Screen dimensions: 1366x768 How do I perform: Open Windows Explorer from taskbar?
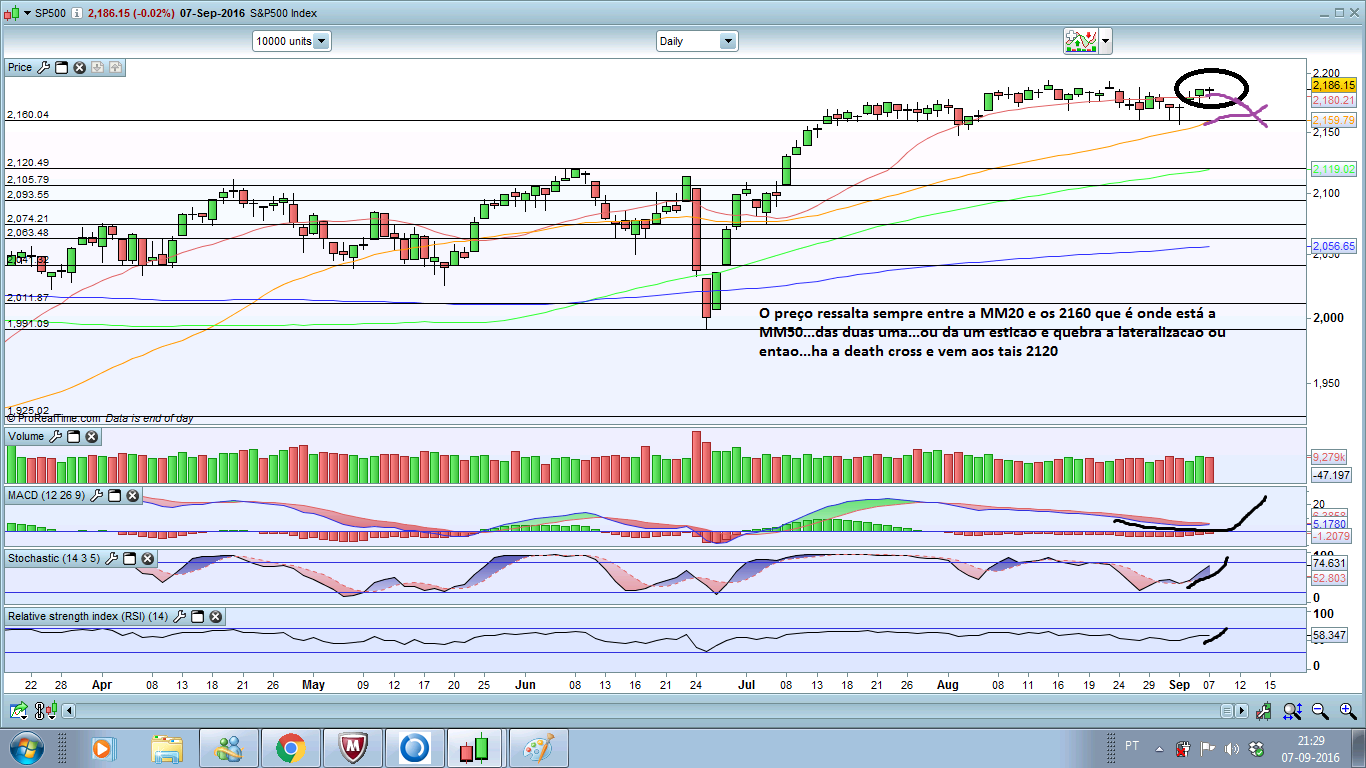(x=166, y=747)
